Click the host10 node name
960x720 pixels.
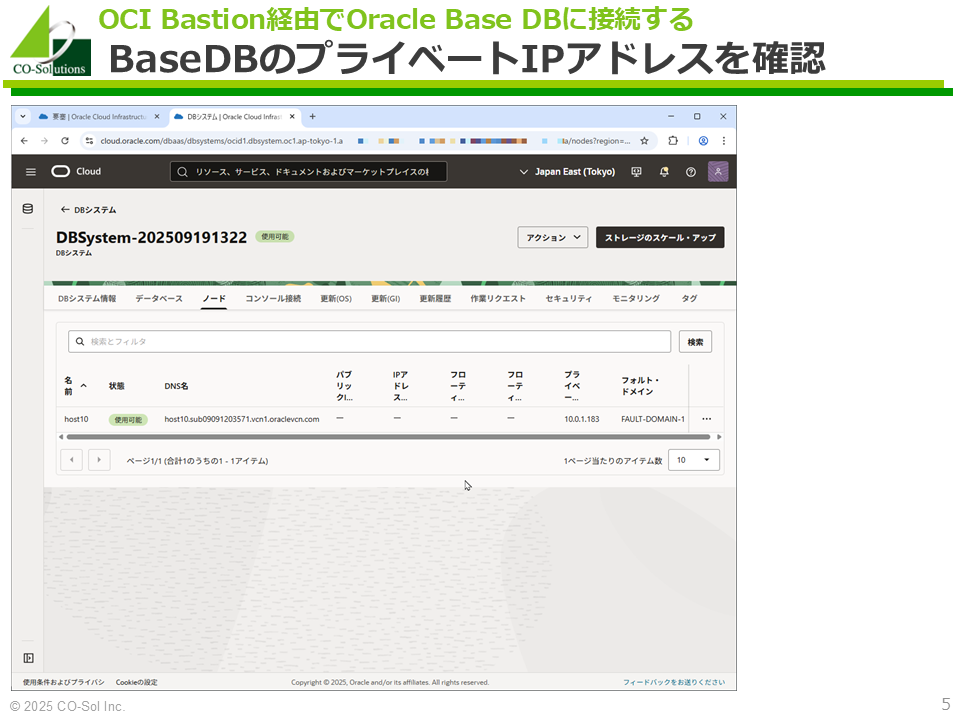pos(76,419)
